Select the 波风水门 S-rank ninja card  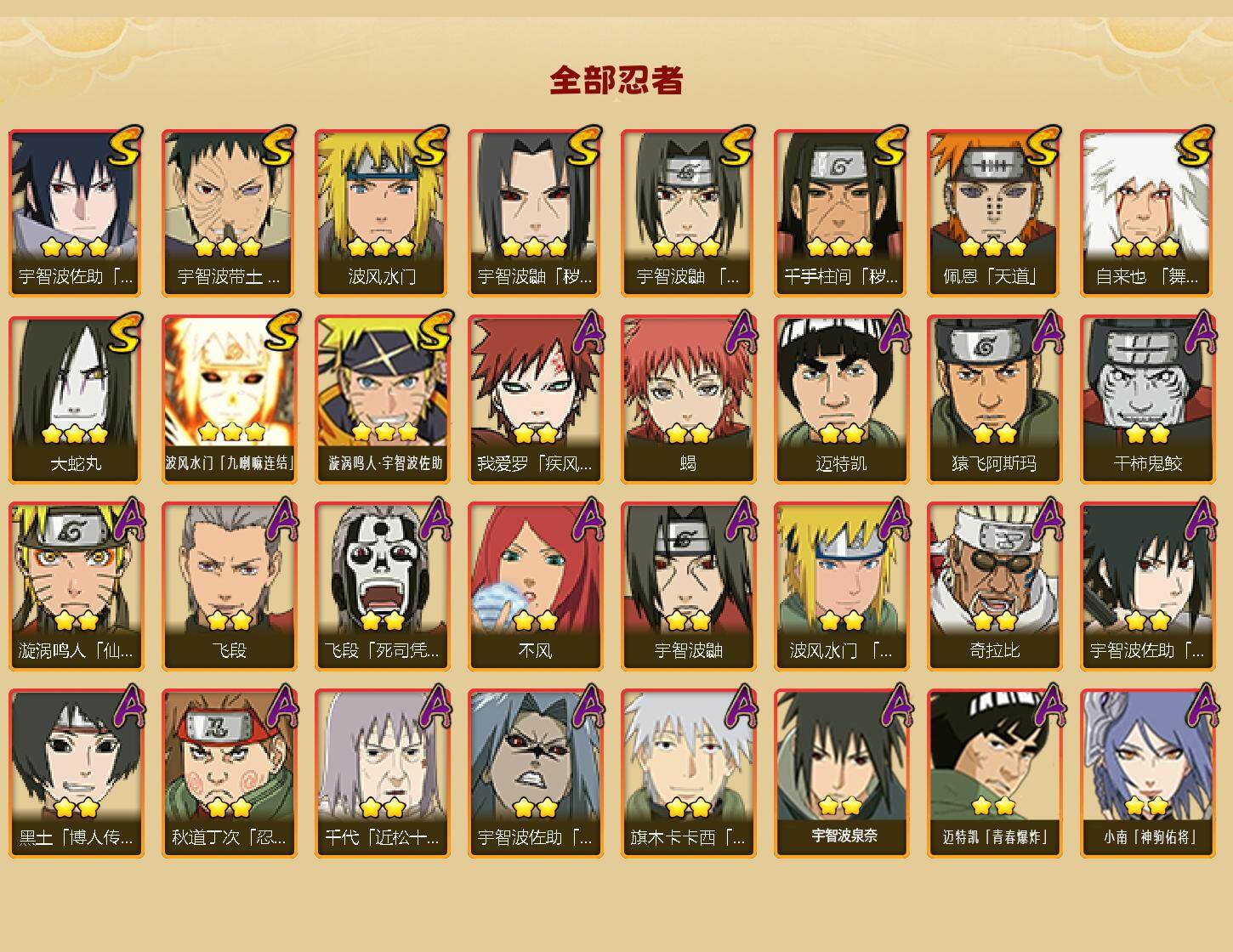382,212
